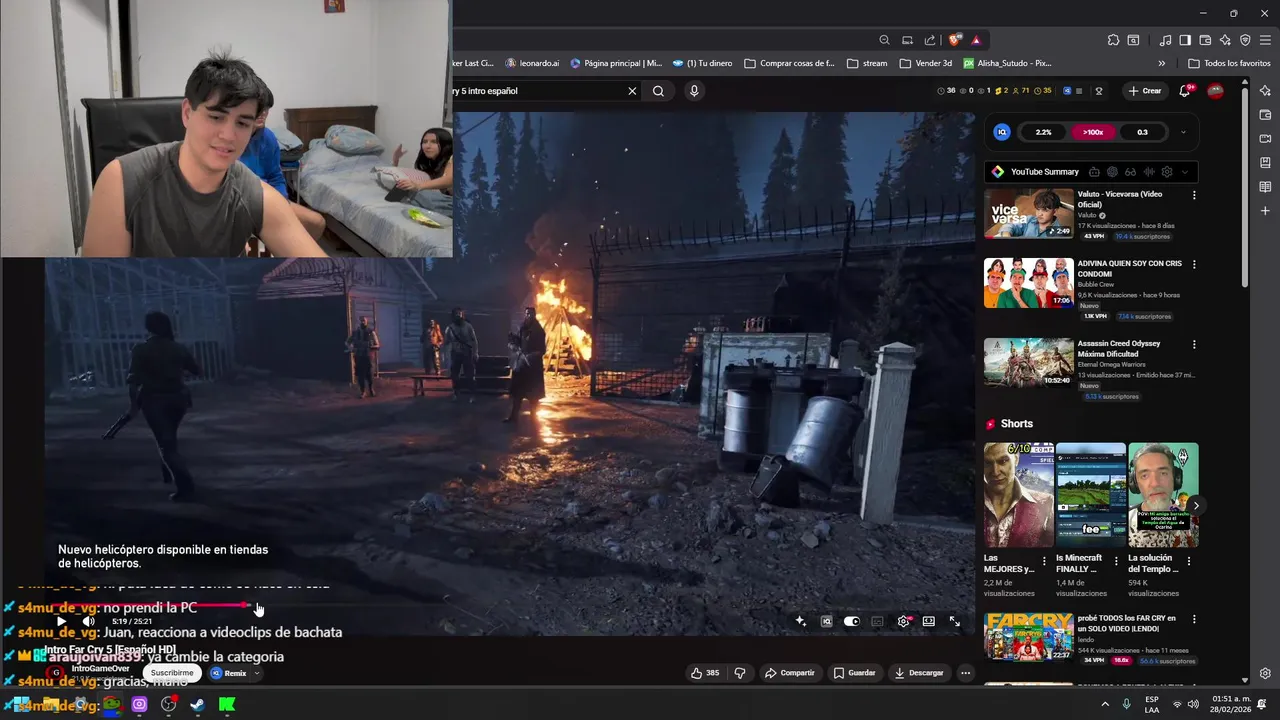This screenshot has width=1280, height=720.
Task: Open the Remix dropdown arrow
Action: (257, 673)
